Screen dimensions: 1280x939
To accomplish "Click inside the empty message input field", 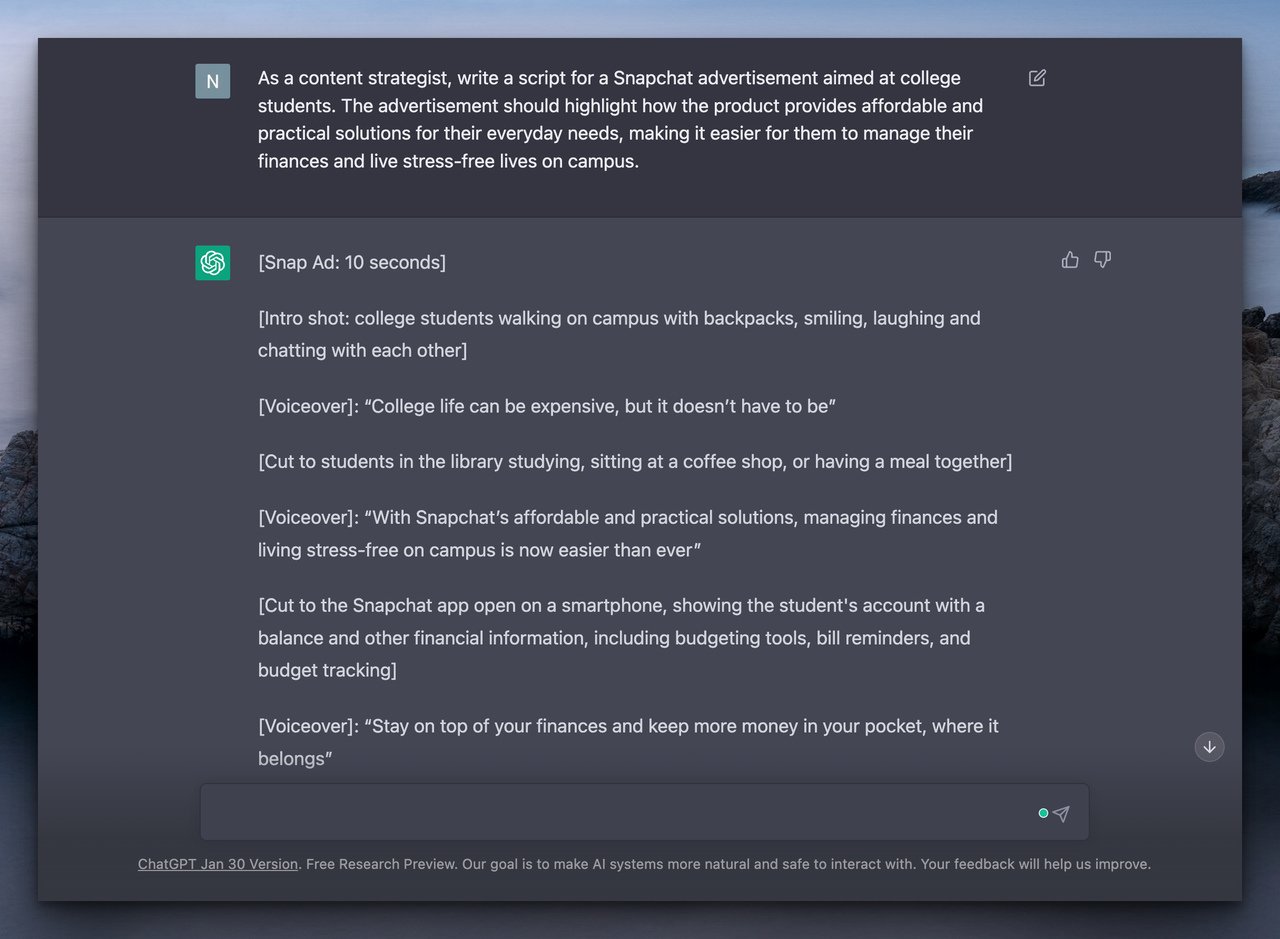I will point(600,812).
